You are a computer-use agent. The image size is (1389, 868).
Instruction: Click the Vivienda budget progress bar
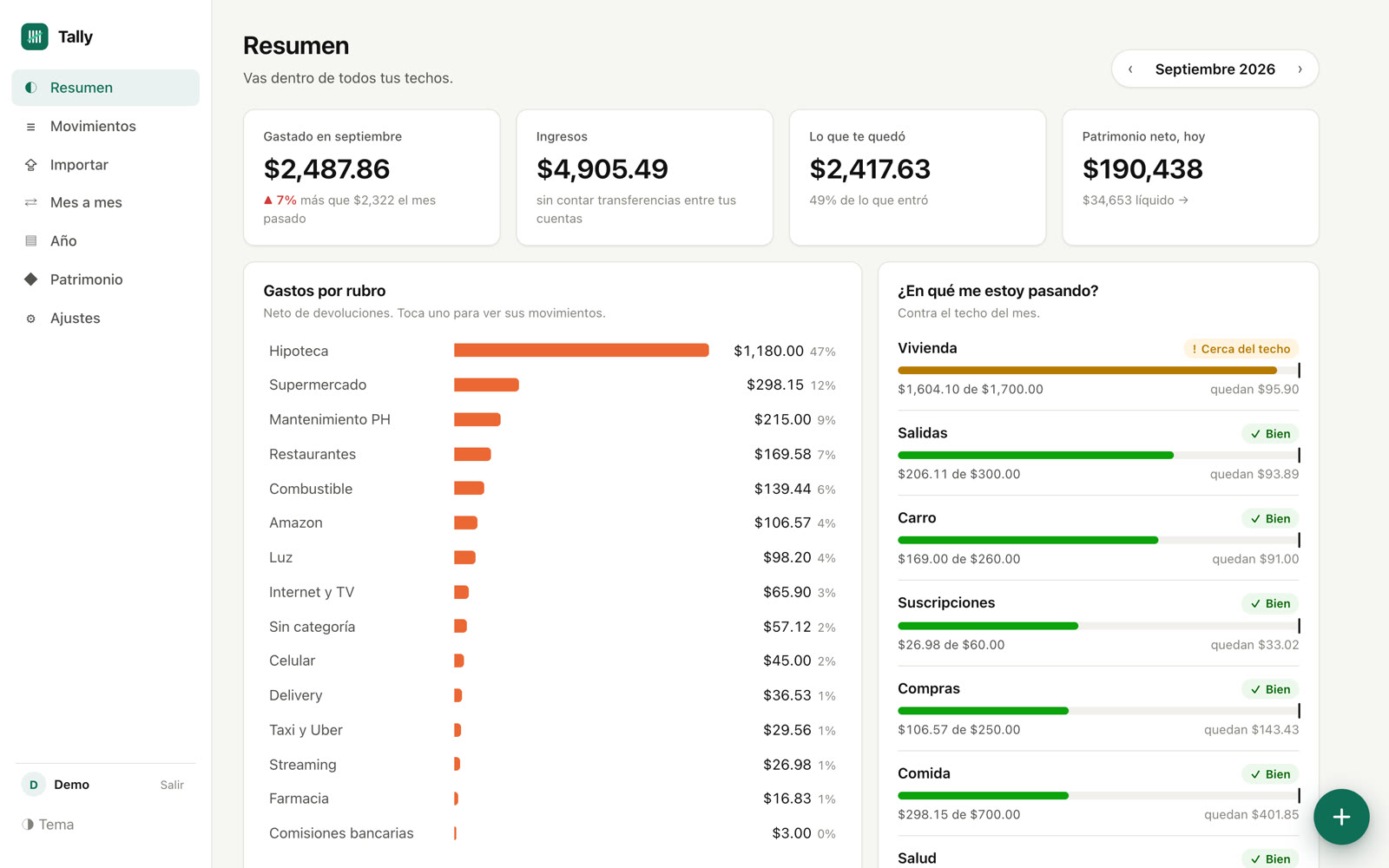pos(1098,371)
